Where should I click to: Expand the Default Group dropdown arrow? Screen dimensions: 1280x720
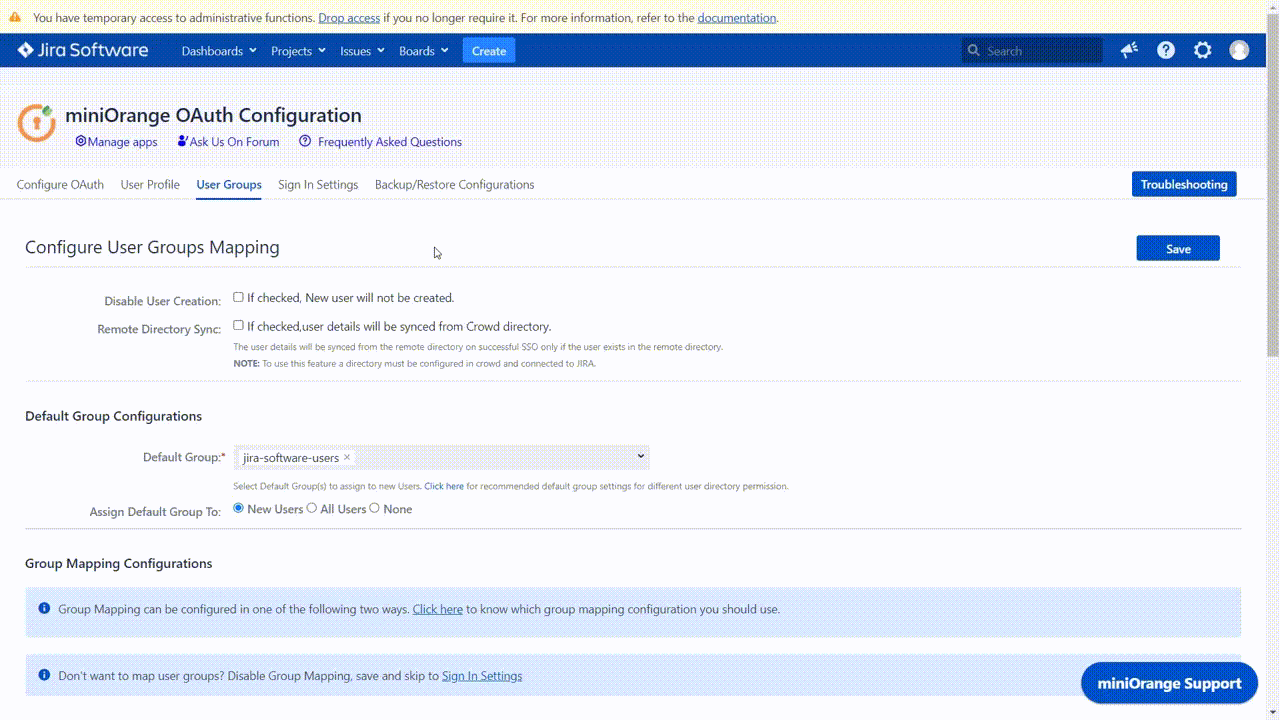click(641, 456)
